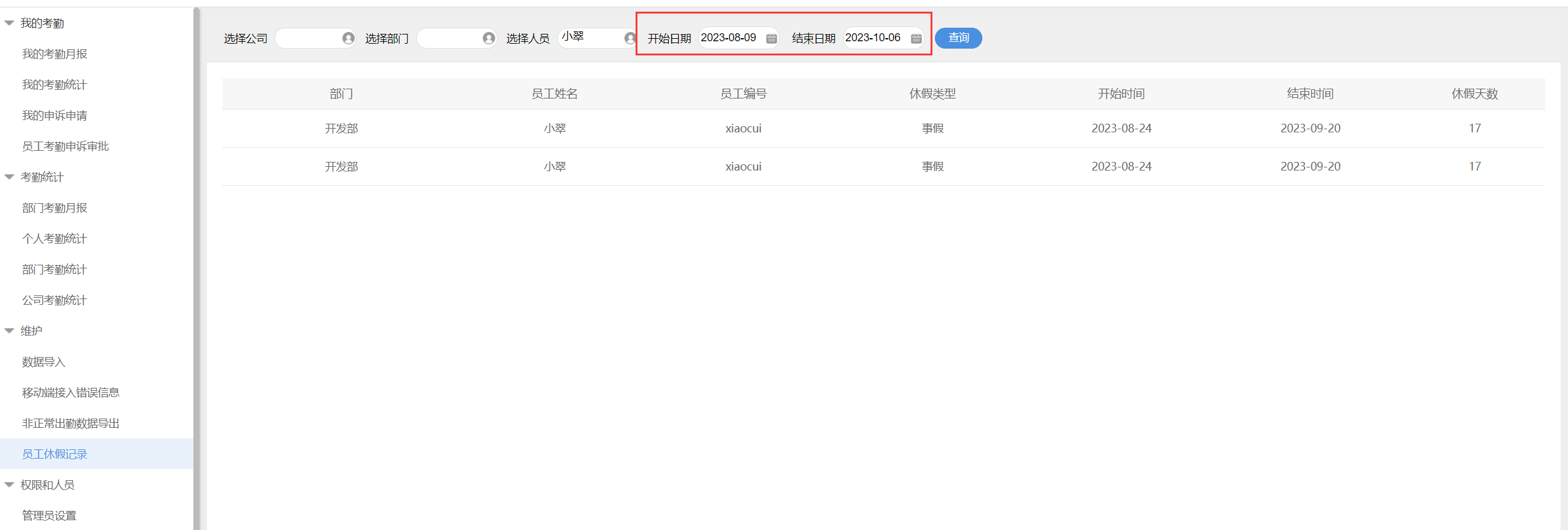This screenshot has height=530, width=1568.
Task: Click 17 days in the first row
Action: pos(1474,129)
